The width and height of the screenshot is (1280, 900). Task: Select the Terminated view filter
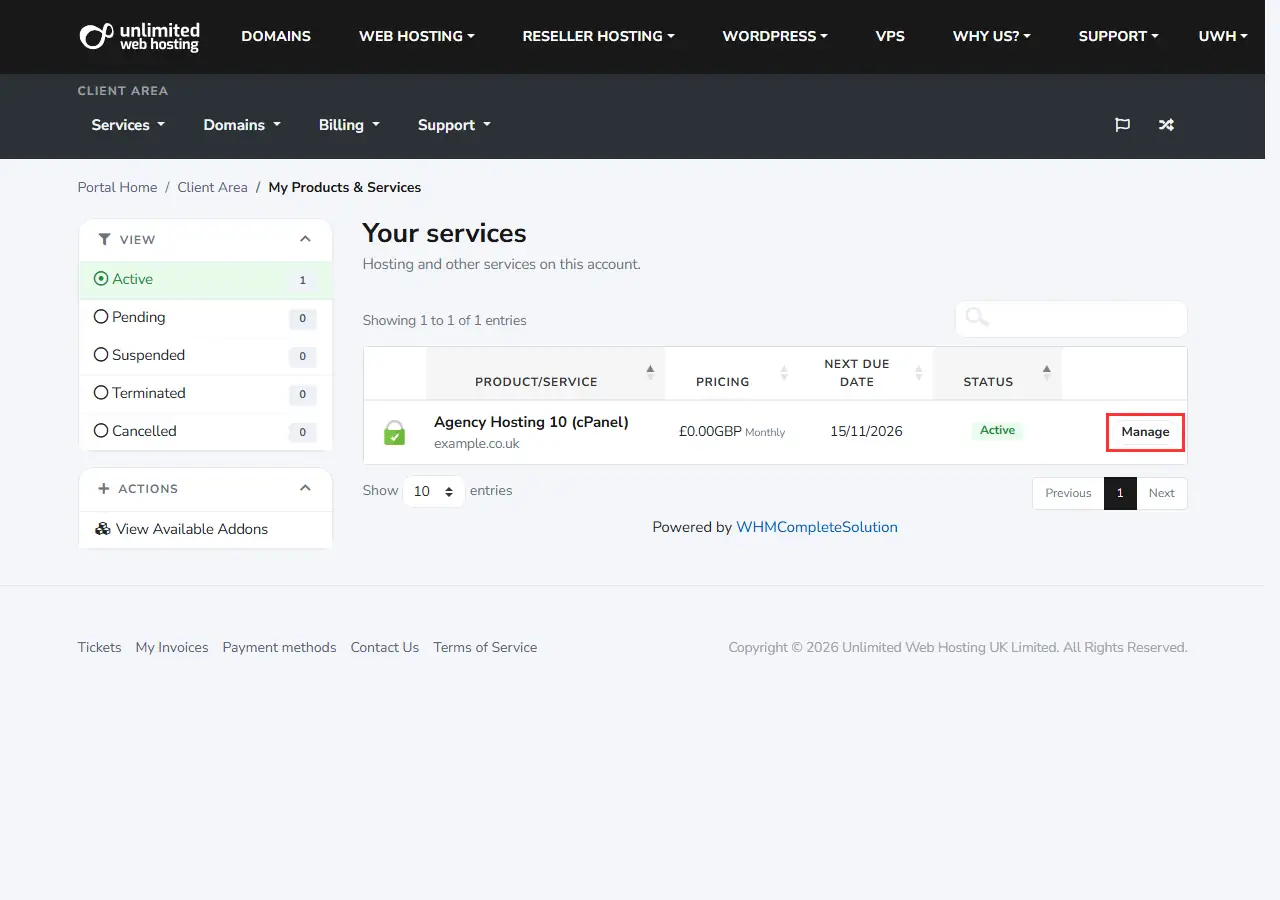(x=205, y=394)
